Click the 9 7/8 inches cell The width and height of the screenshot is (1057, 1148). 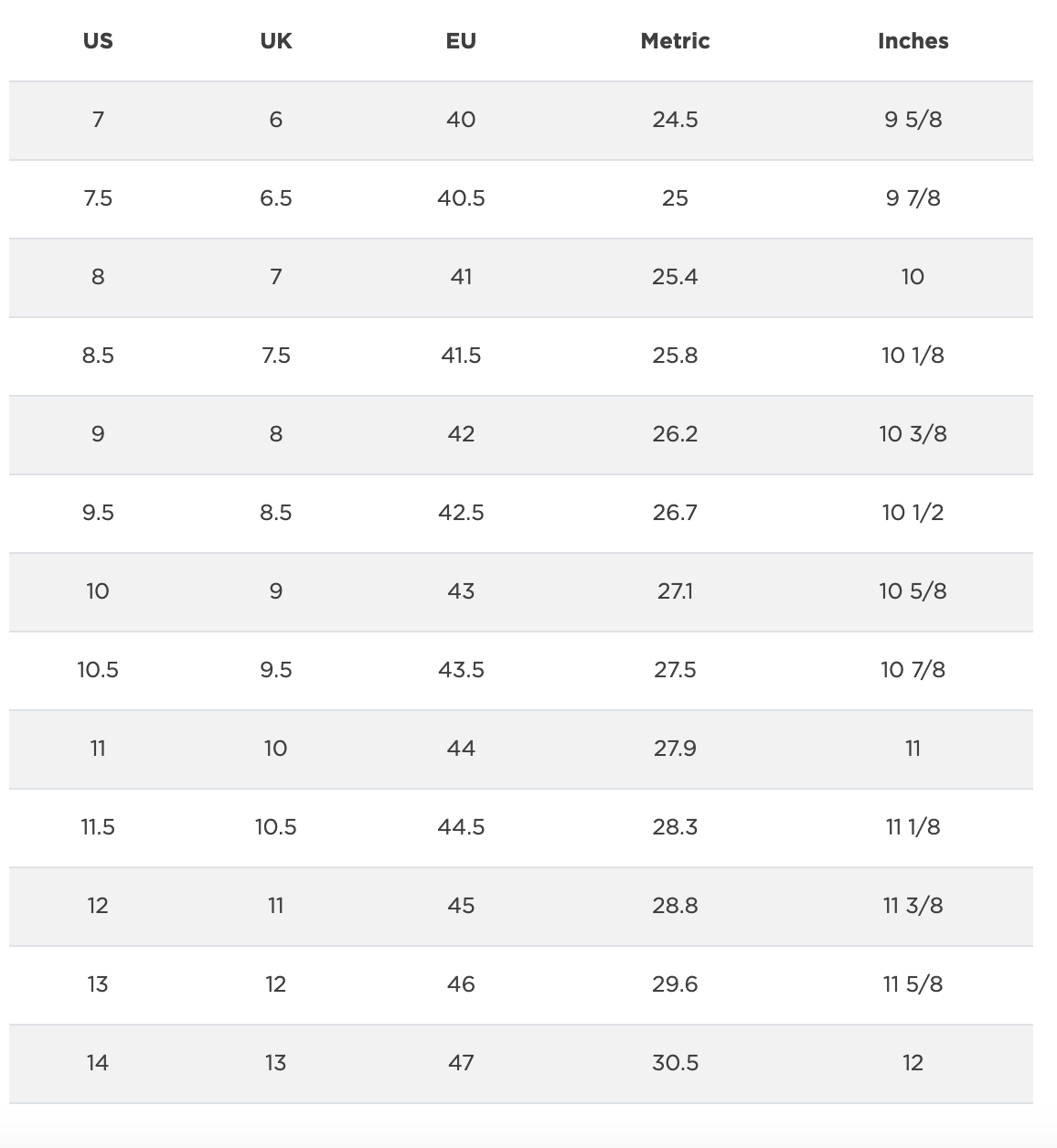point(913,198)
